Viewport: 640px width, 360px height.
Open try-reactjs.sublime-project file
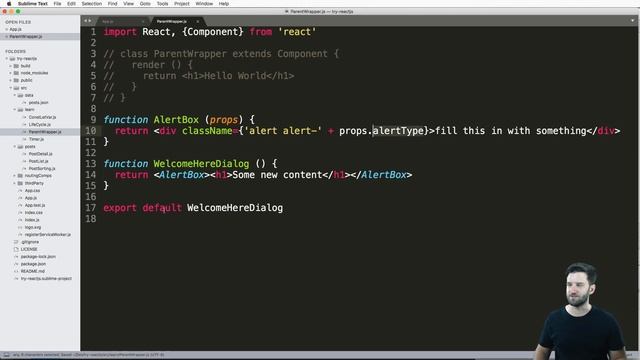pyautogui.click(x=46, y=279)
